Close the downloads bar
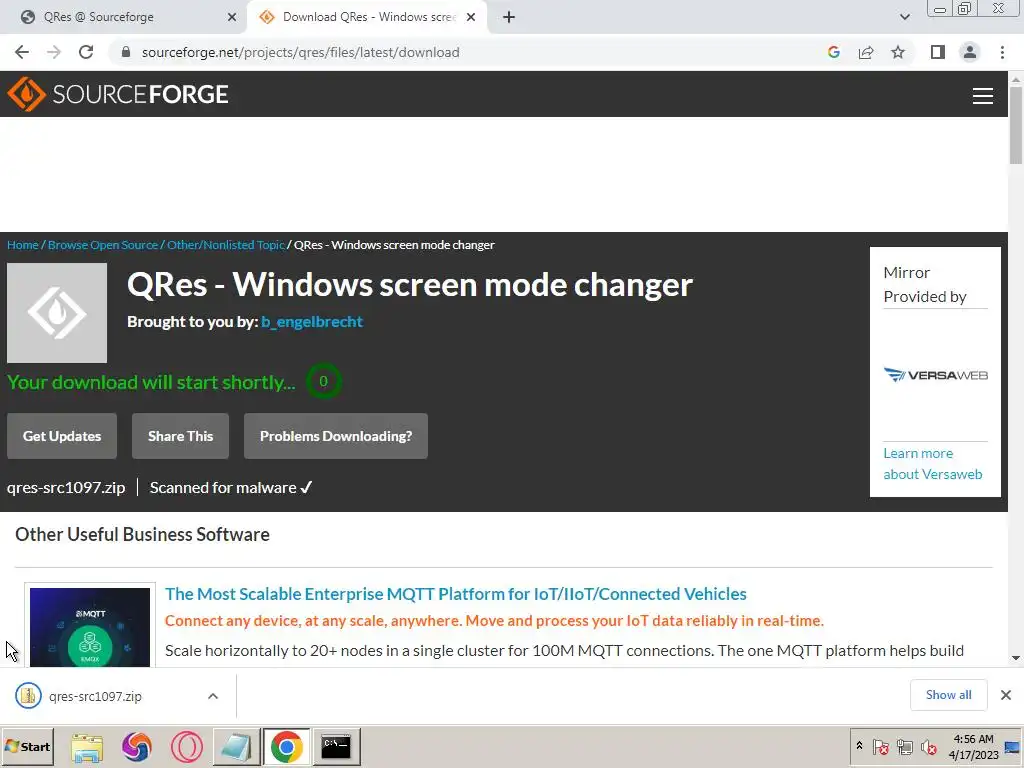The image size is (1024, 768). pyautogui.click(x=1006, y=695)
